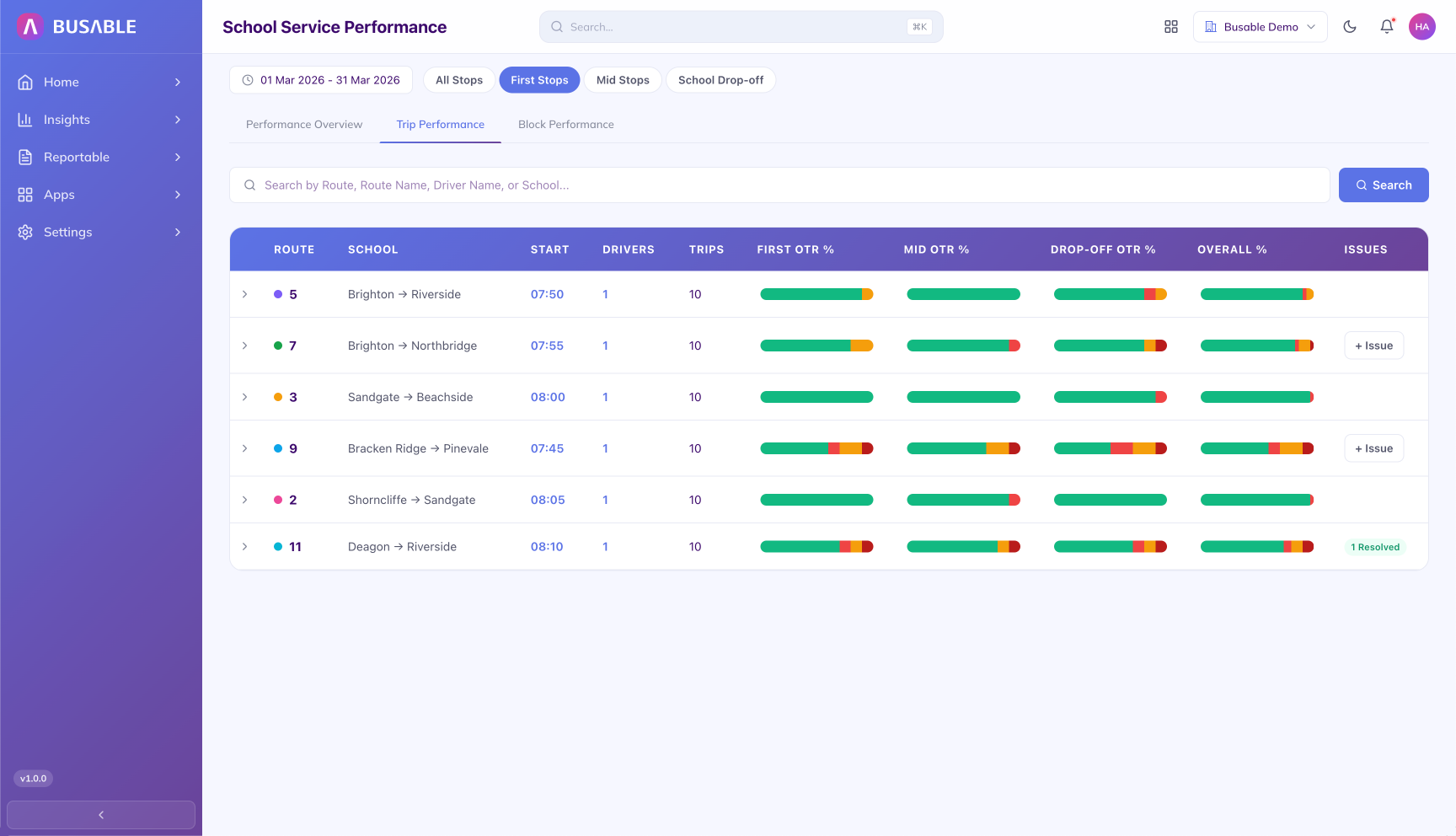Select the School Drop-off filter

[x=721, y=80]
